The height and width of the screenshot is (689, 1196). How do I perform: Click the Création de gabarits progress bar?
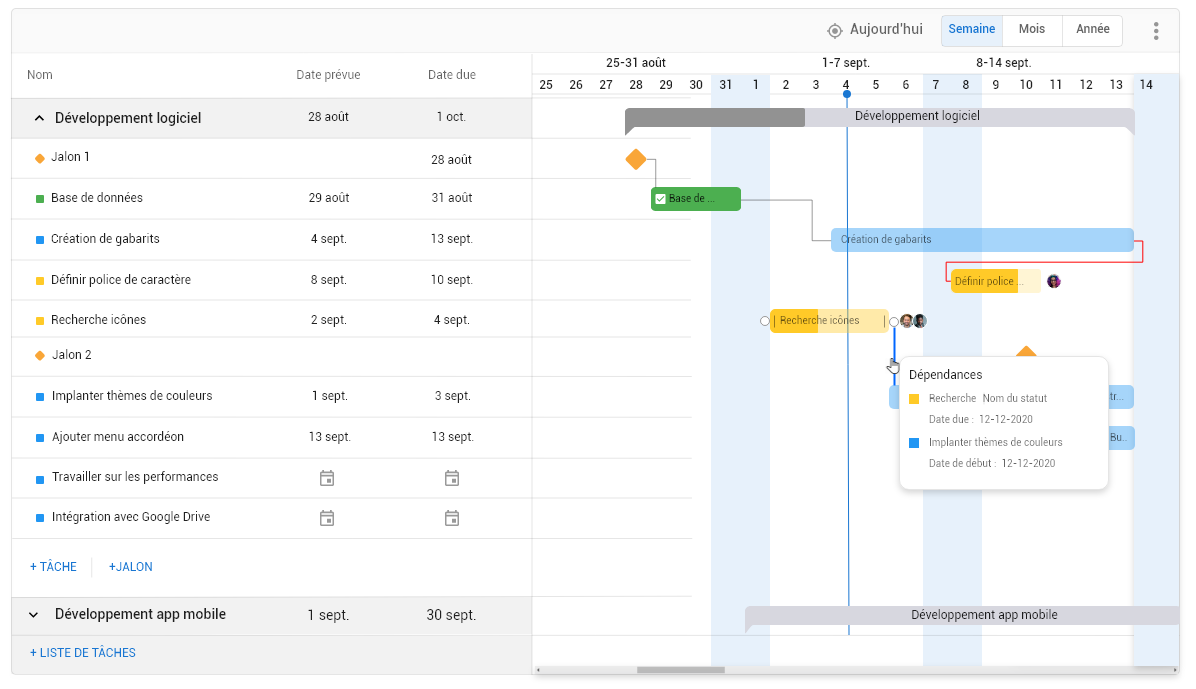pyautogui.click(x=982, y=240)
